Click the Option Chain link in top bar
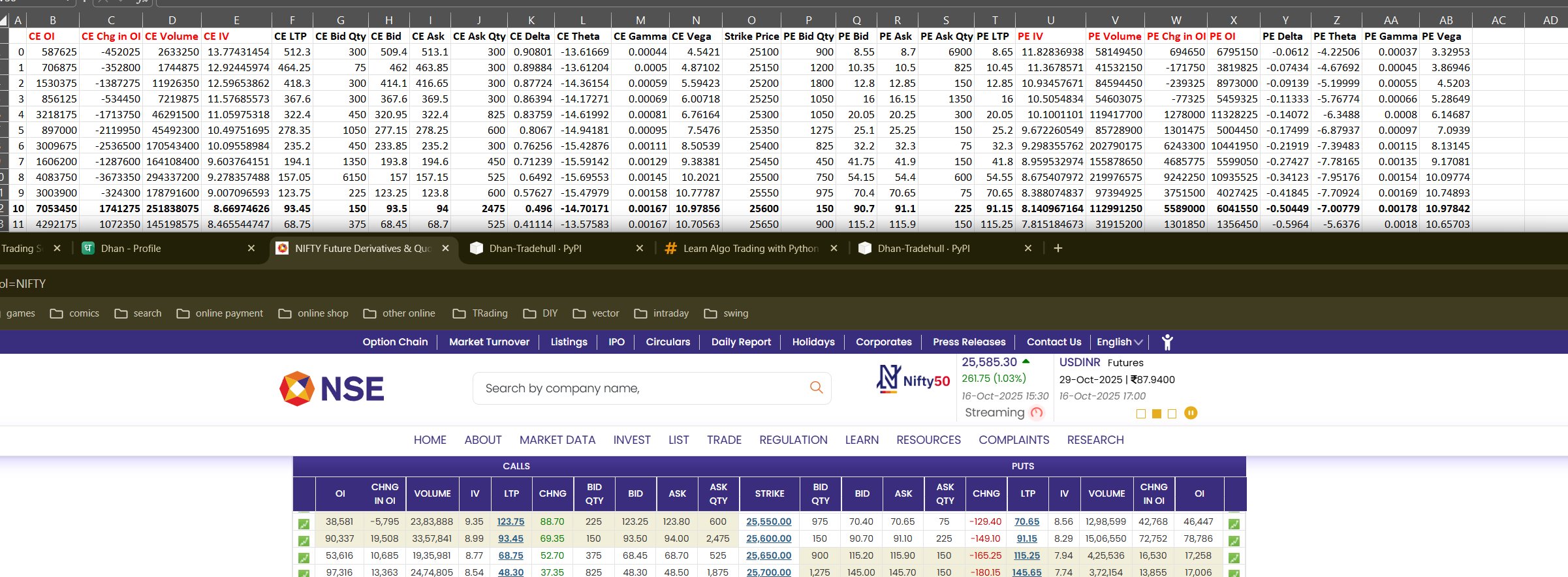This screenshot has width=1568, height=577. (395, 342)
